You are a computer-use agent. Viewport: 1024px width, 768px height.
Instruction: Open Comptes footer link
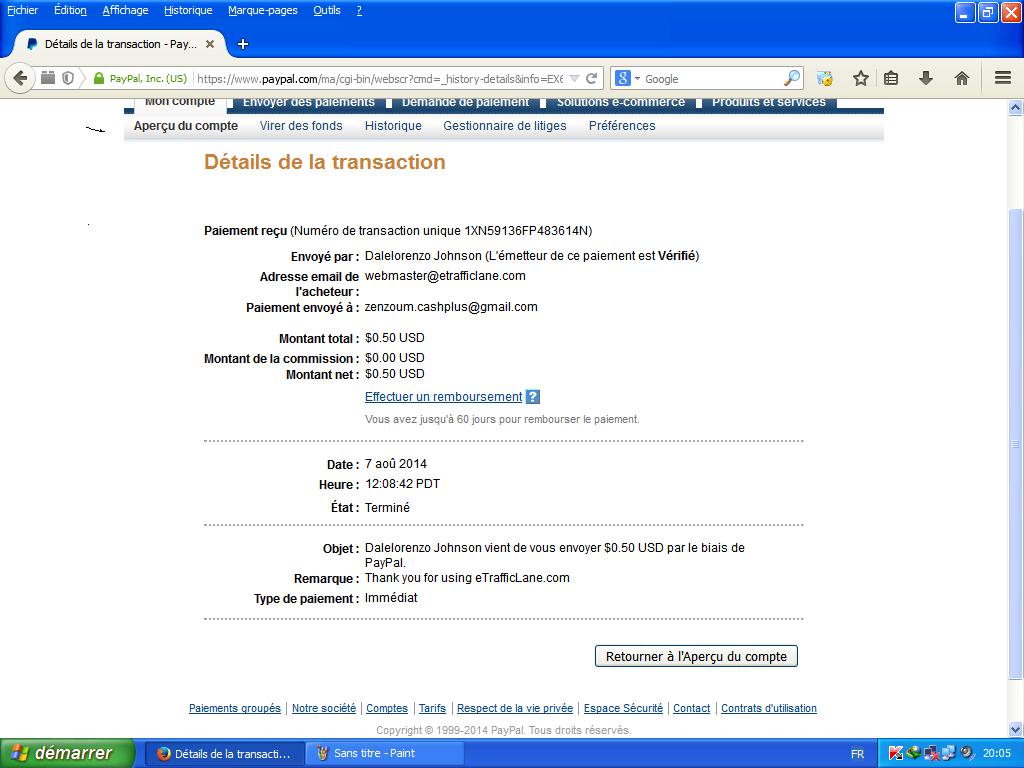point(387,708)
